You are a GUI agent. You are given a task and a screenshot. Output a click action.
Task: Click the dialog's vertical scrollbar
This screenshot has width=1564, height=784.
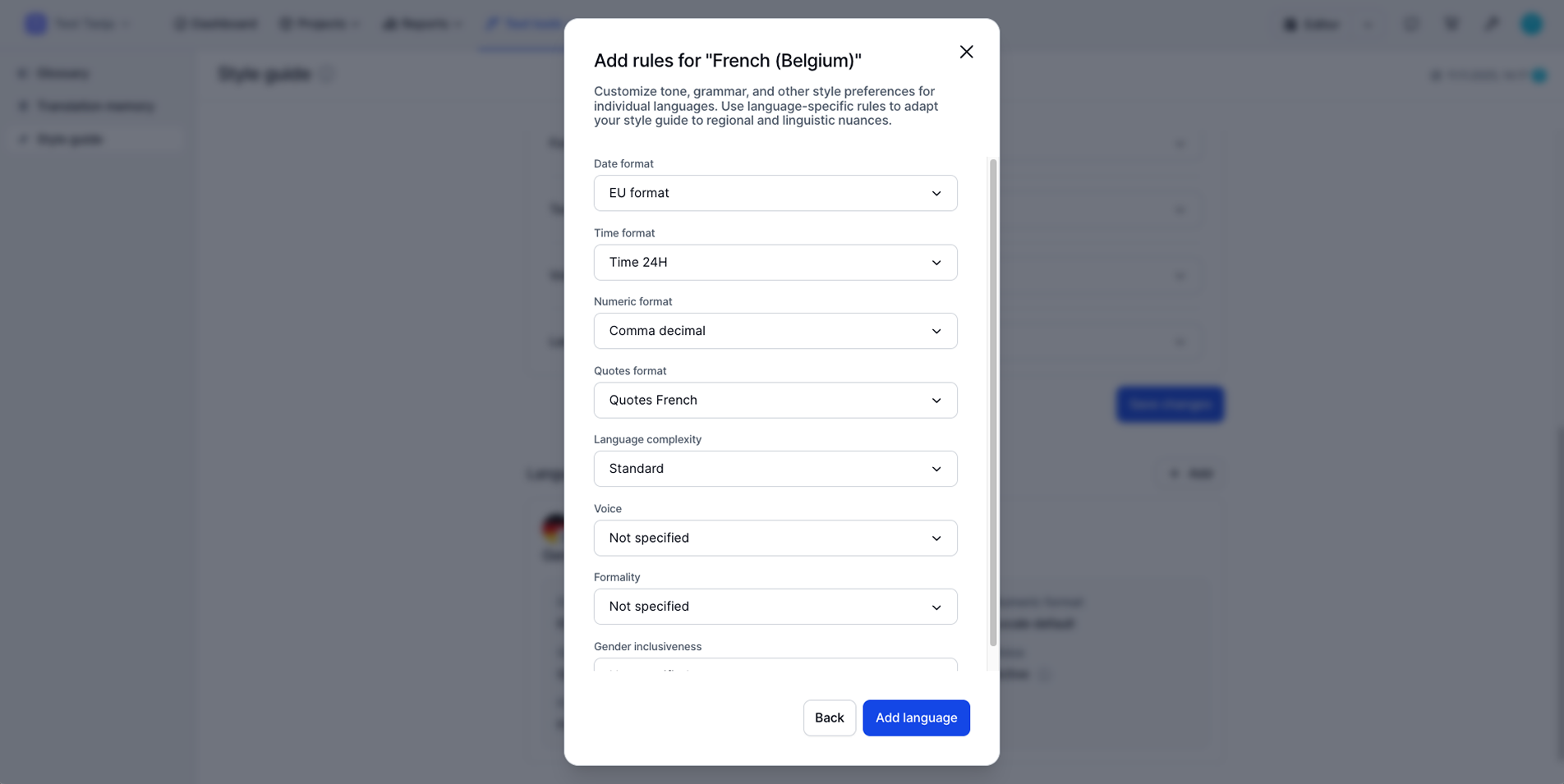[993, 402]
